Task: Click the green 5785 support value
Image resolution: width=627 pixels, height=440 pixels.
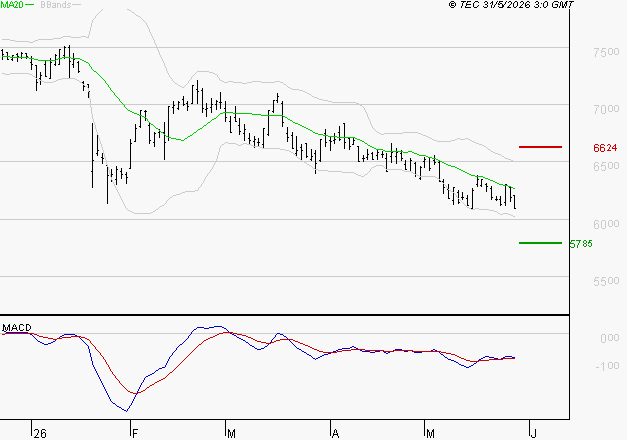Action: [x=581, y=244]
